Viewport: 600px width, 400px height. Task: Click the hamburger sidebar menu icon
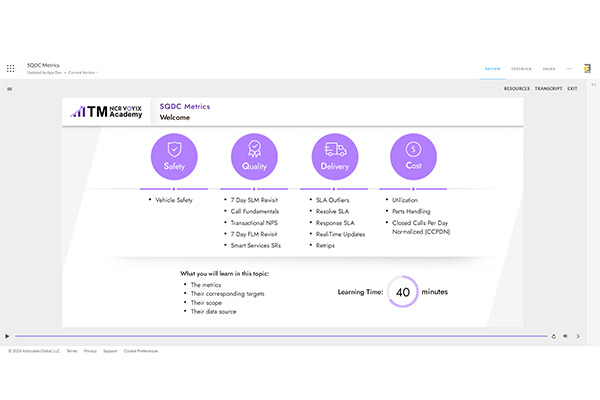click(9, 89)
